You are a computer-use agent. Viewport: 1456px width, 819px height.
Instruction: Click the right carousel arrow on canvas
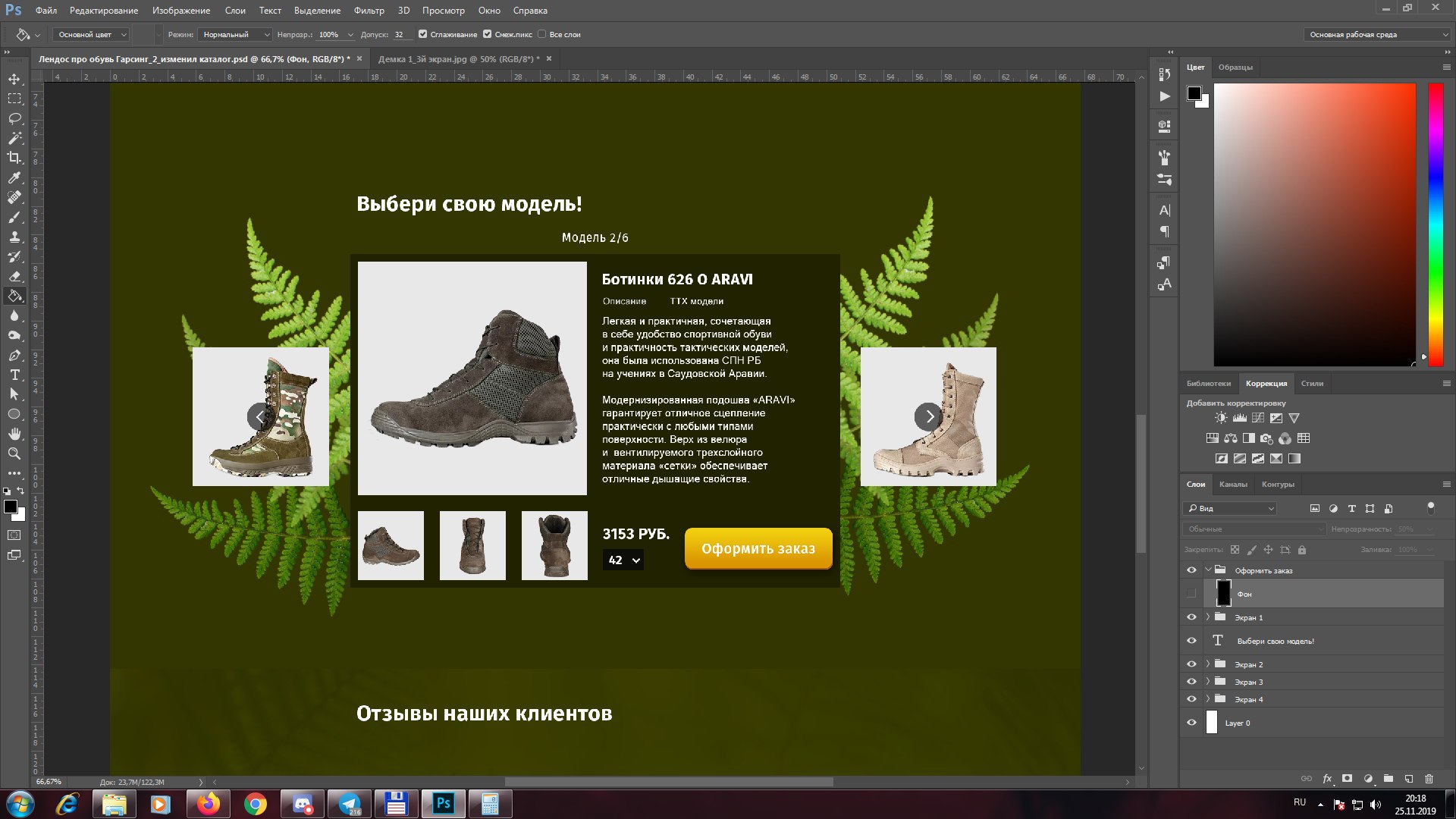click(x=928, y=416)
